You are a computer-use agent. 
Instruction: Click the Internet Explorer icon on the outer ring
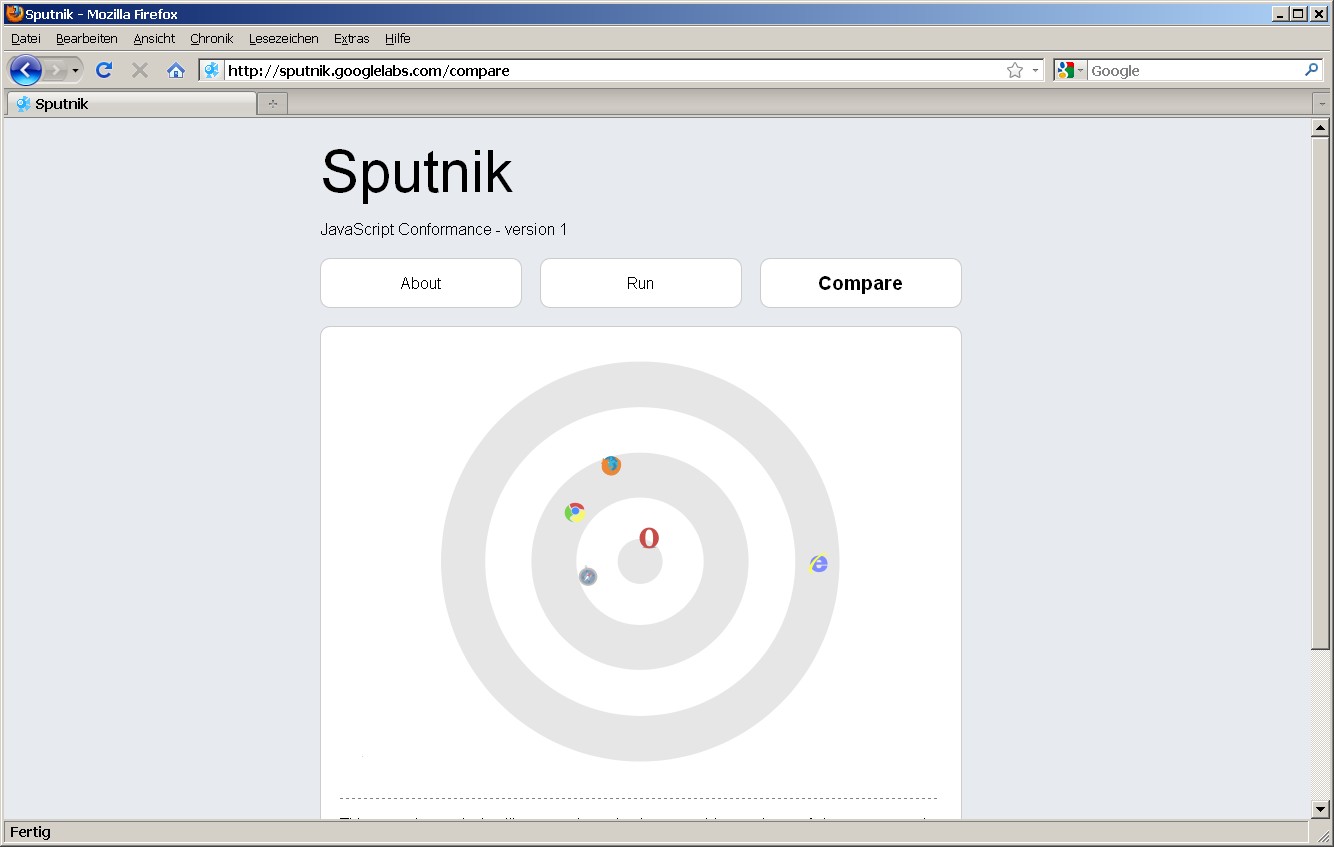click(x=818, y=564)
